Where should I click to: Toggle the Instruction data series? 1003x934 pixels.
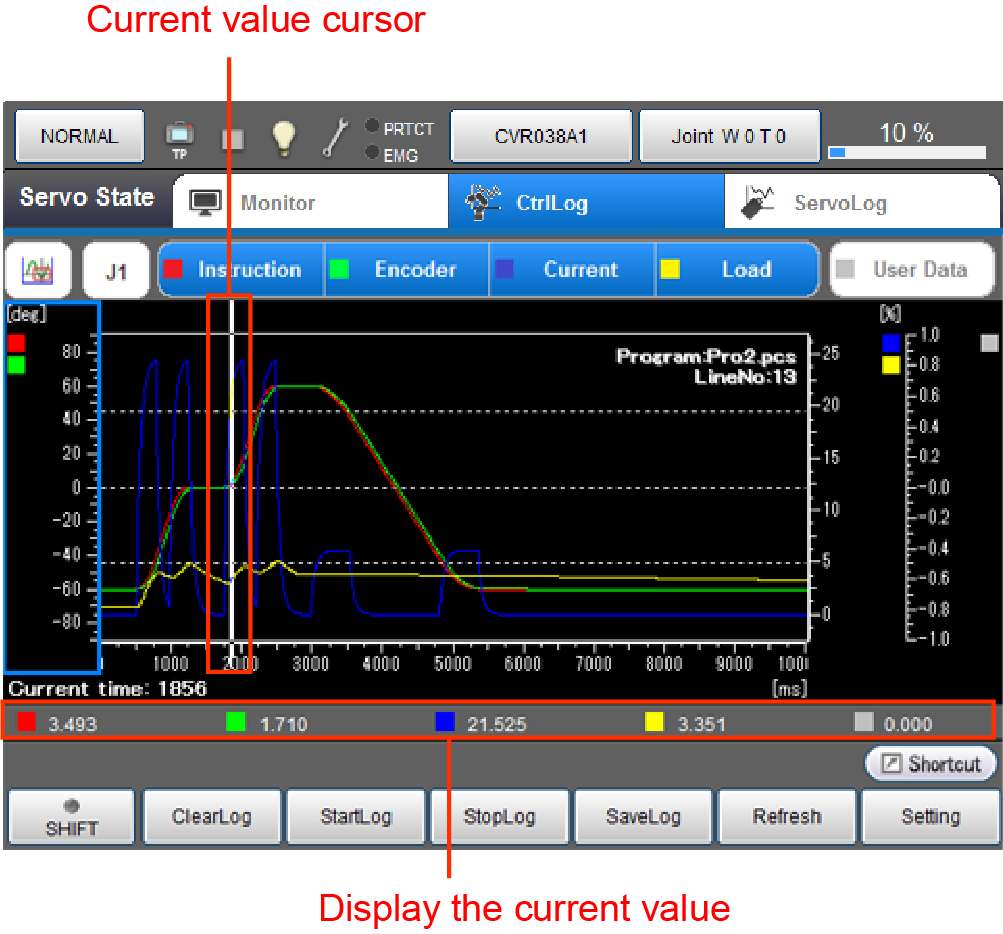click(241, 270)
